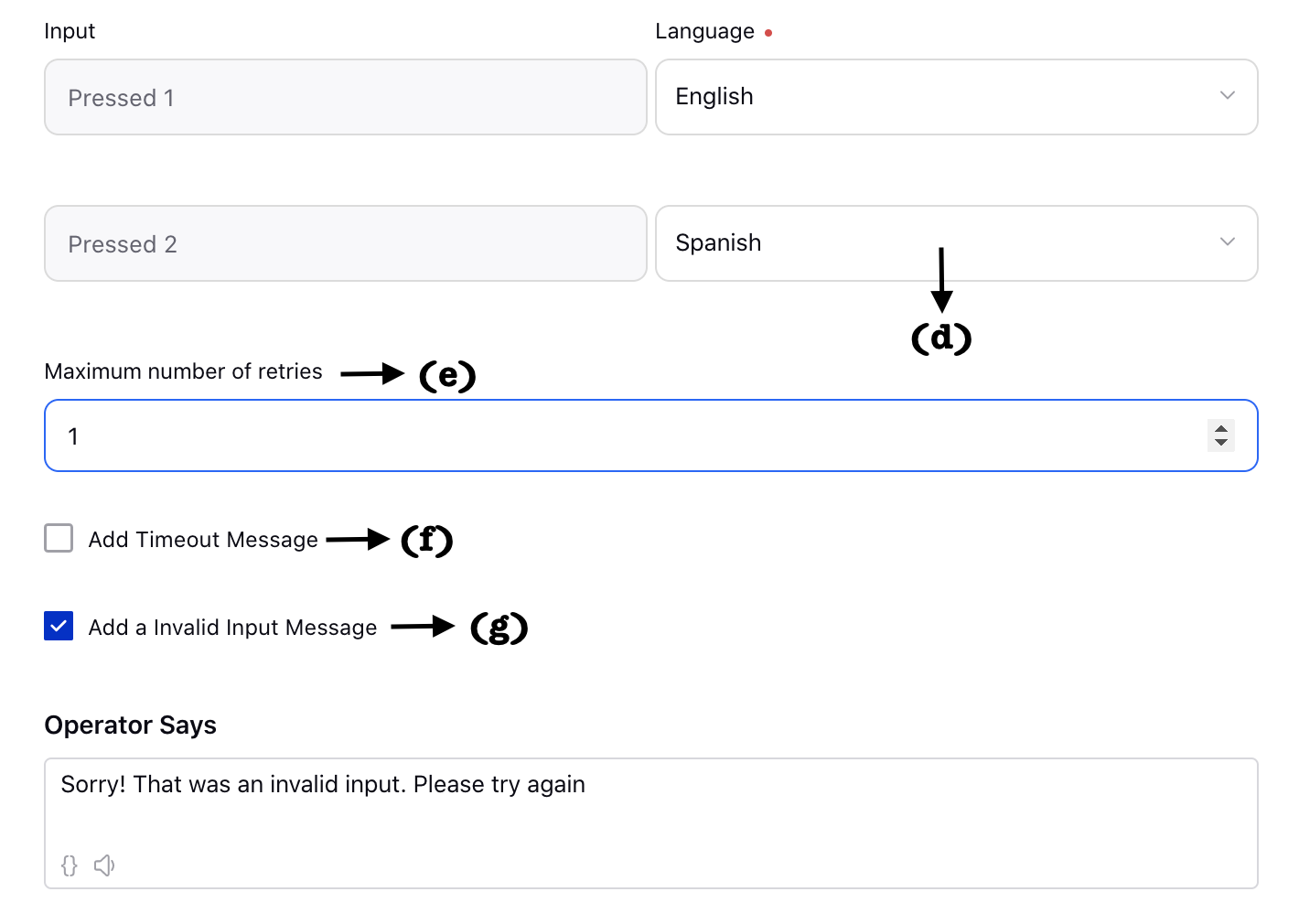Uncheck the Add a Invalid Input Message box

pyautogui.click(x=59, y=626)
